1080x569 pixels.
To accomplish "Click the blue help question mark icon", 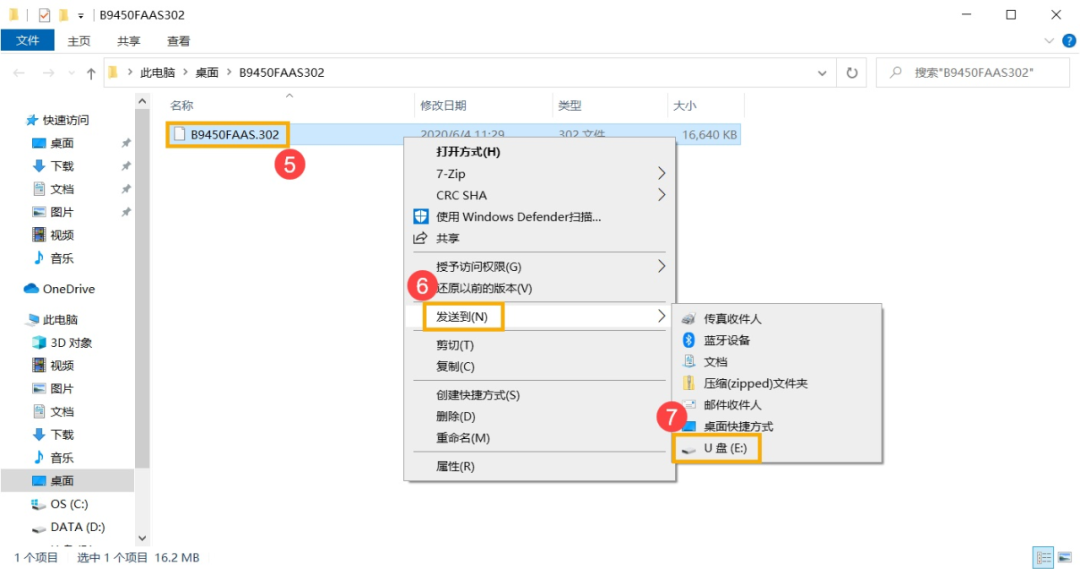I will pyautogui.click(x=1069, y=41).
